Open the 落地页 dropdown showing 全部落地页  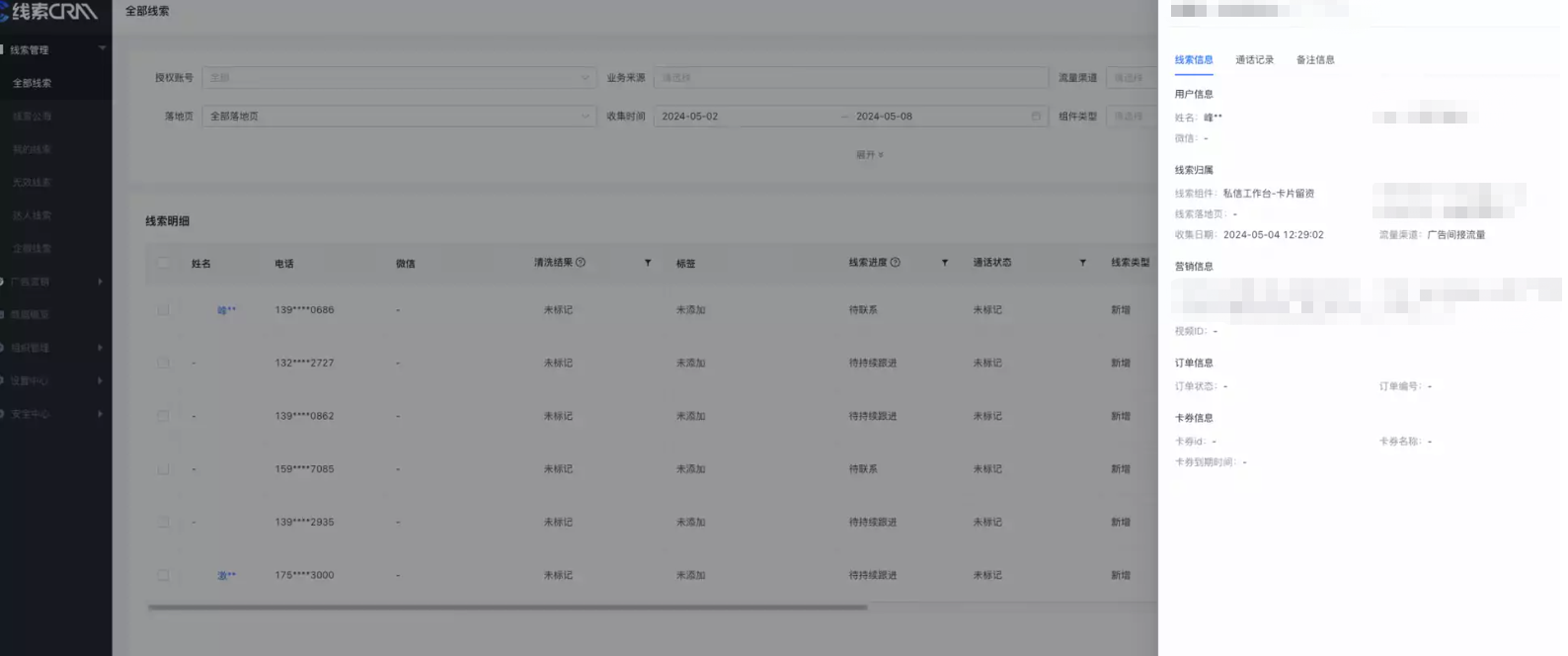coord(399,117)
